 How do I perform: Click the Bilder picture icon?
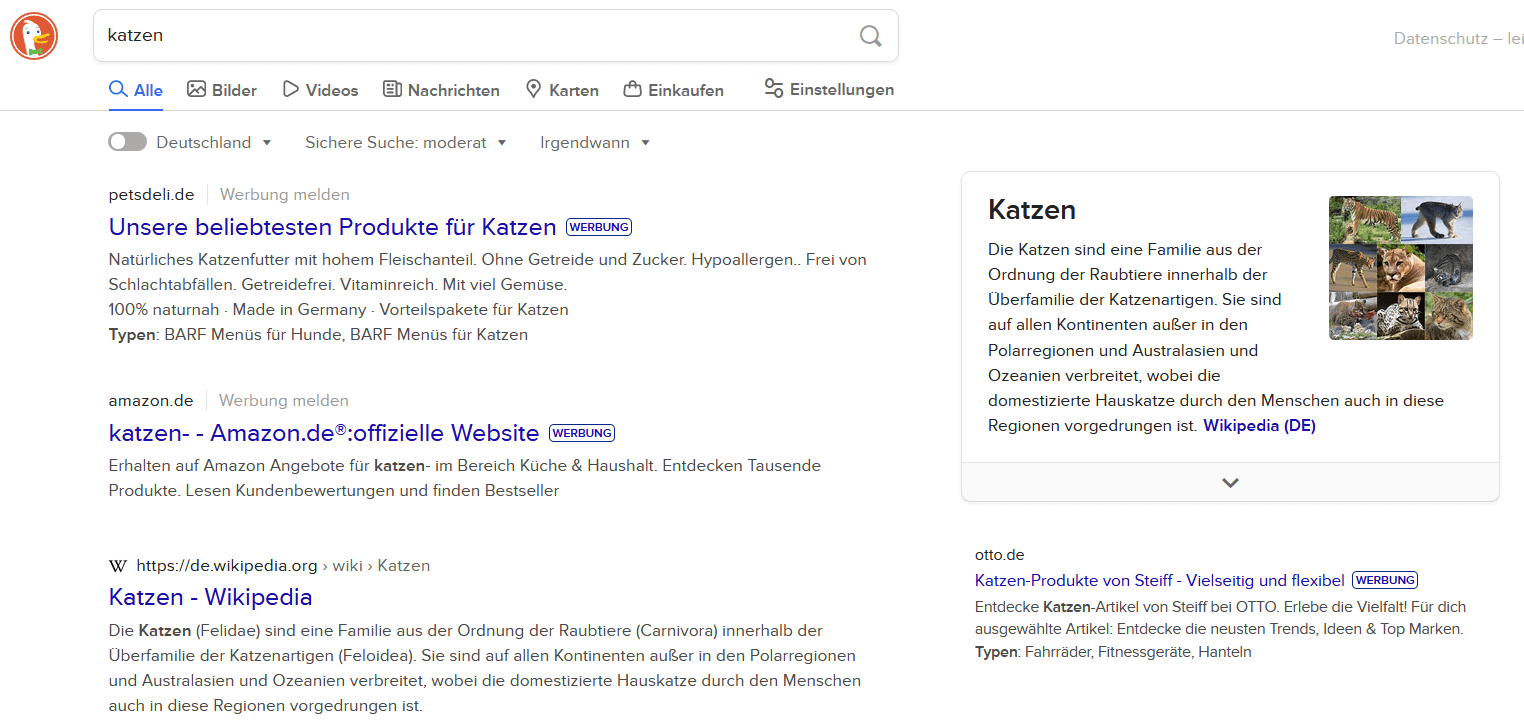pyautogui.click(x=196, y=89)
